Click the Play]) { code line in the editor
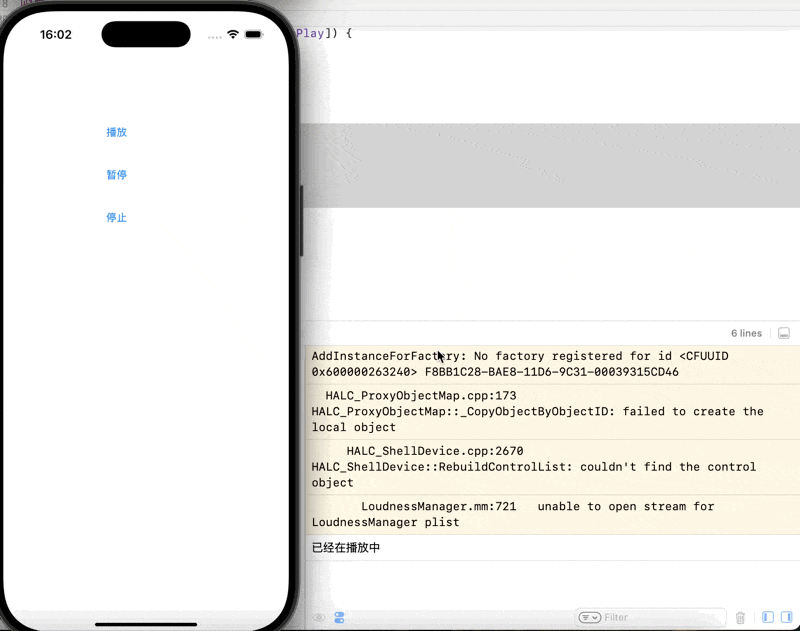The height and width of the screenshot is (631, 800). (x=324, y=33)
